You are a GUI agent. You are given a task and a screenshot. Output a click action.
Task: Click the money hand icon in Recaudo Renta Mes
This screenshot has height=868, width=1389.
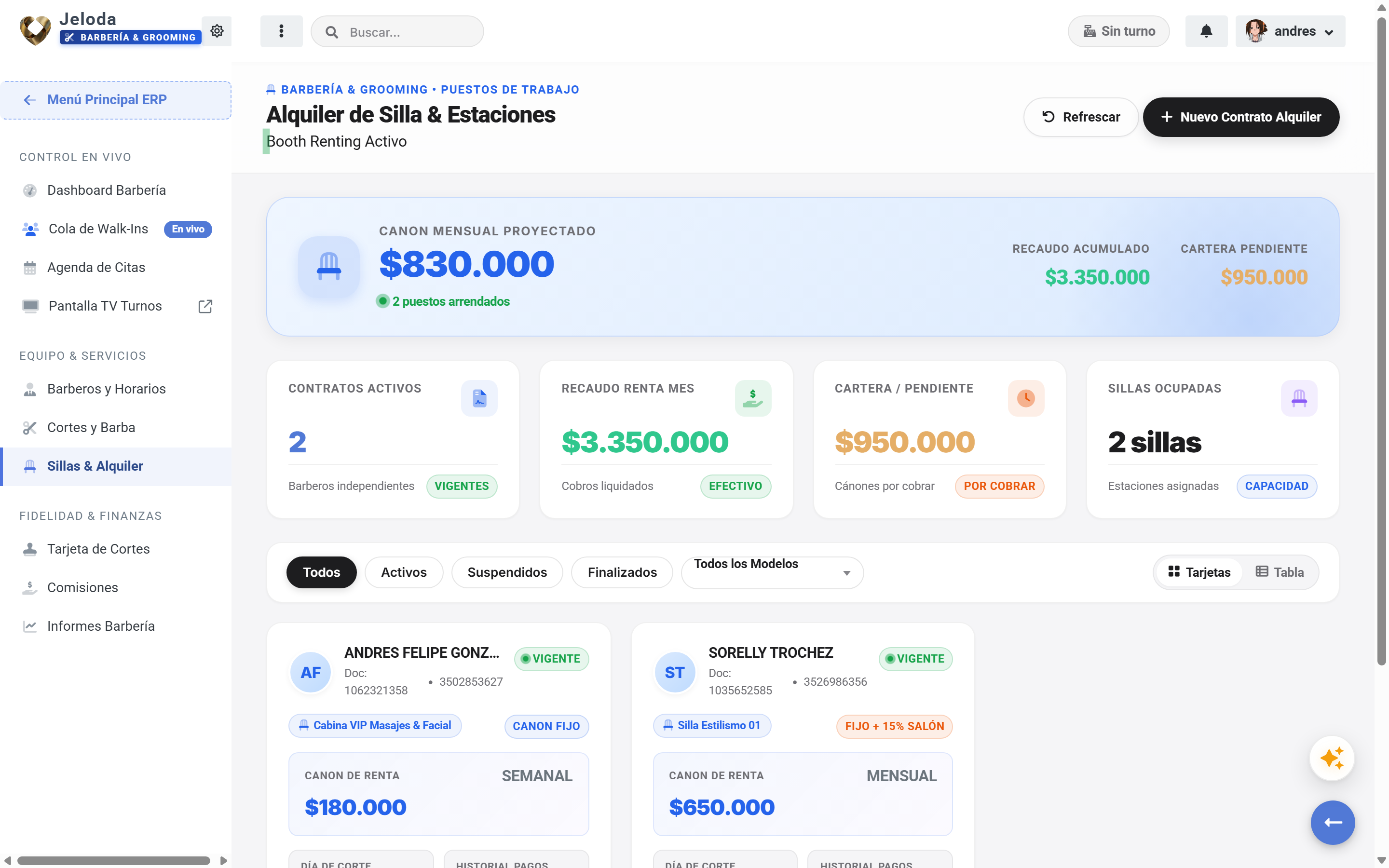point(752,398)
